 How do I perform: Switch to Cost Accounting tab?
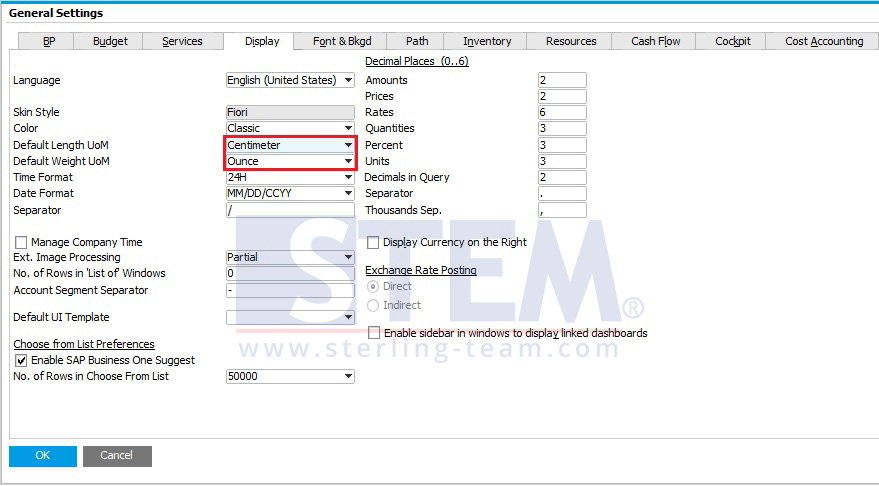(x=823, y=41)
